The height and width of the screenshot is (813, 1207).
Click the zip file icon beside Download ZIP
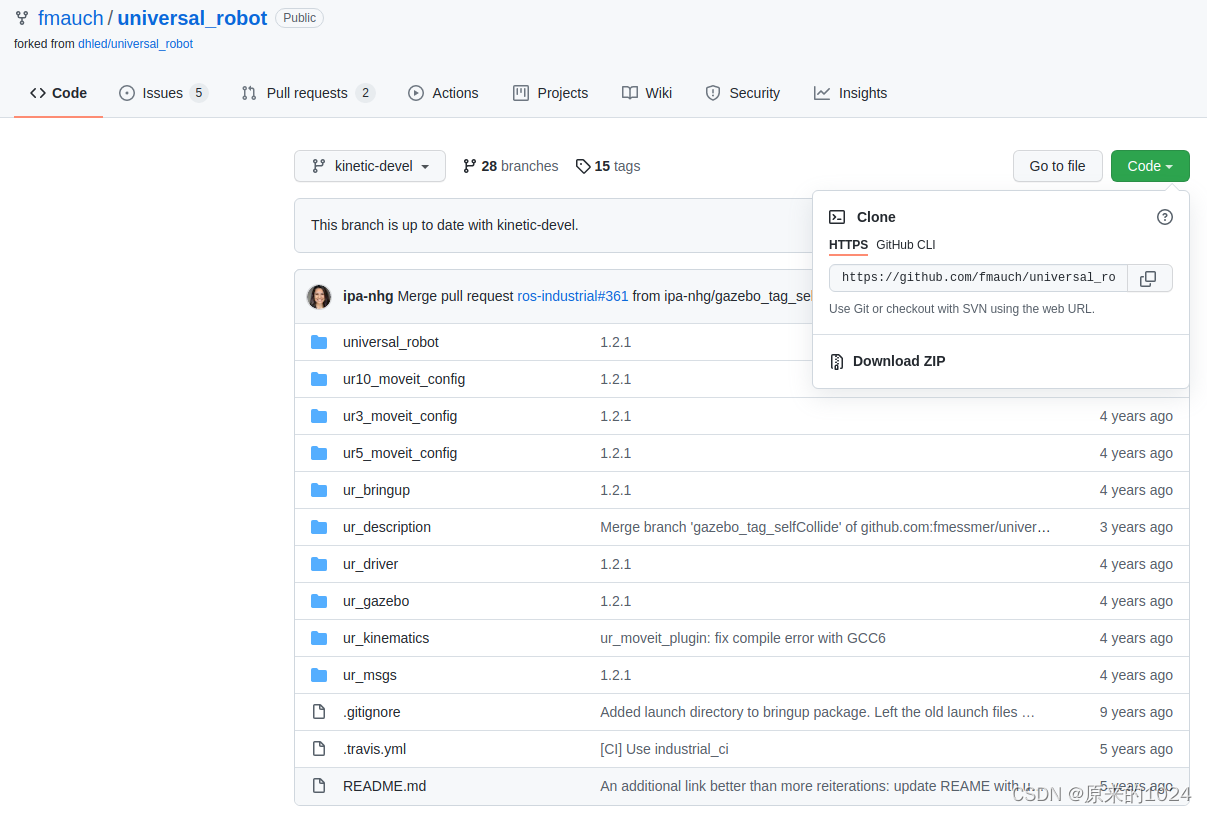[837, 361]
